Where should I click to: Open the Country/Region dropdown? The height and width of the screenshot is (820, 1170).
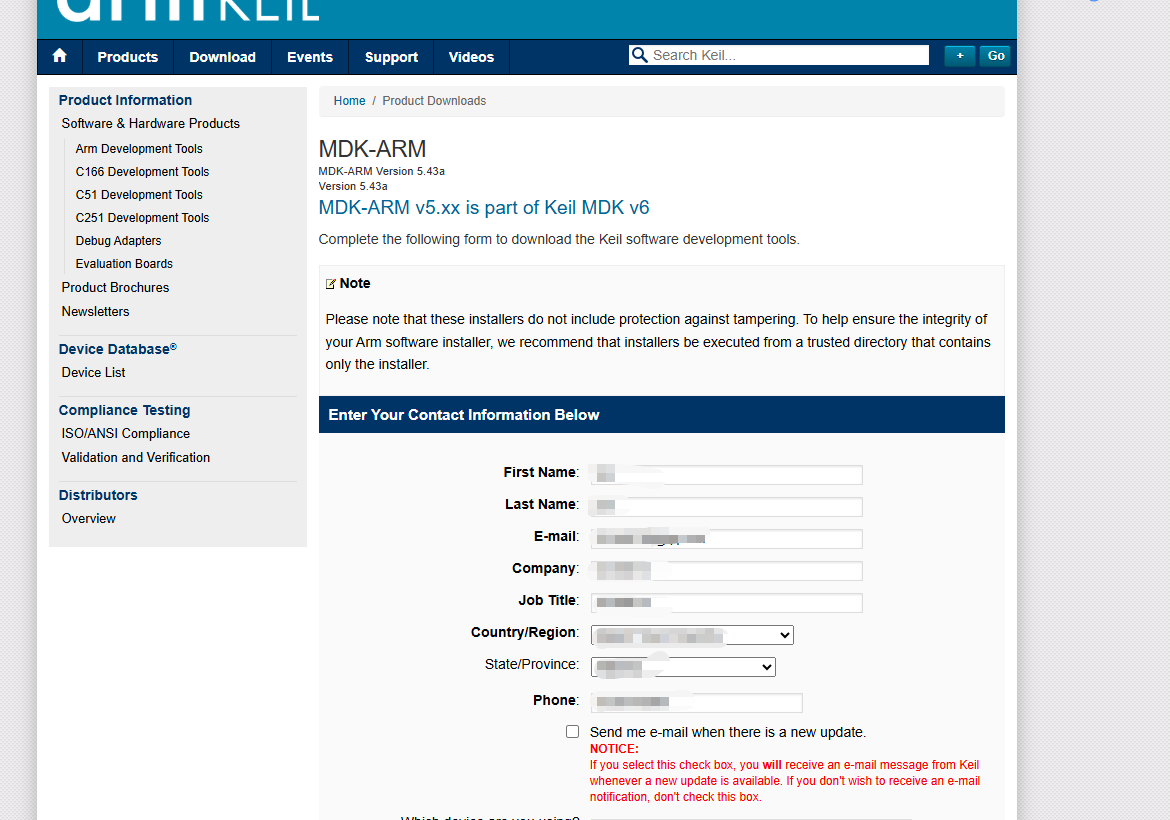tap(692, 635)
